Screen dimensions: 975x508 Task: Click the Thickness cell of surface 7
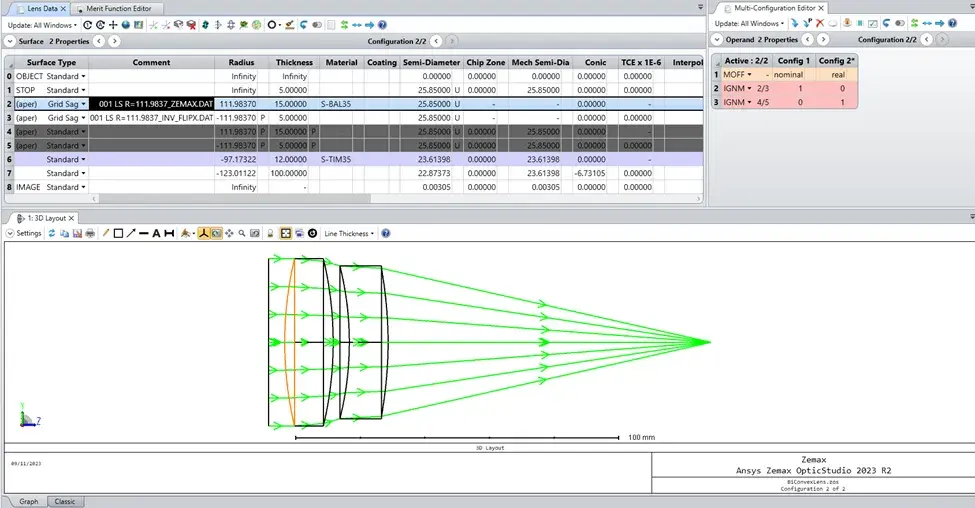pyautogui.click(x=289, y=173)
